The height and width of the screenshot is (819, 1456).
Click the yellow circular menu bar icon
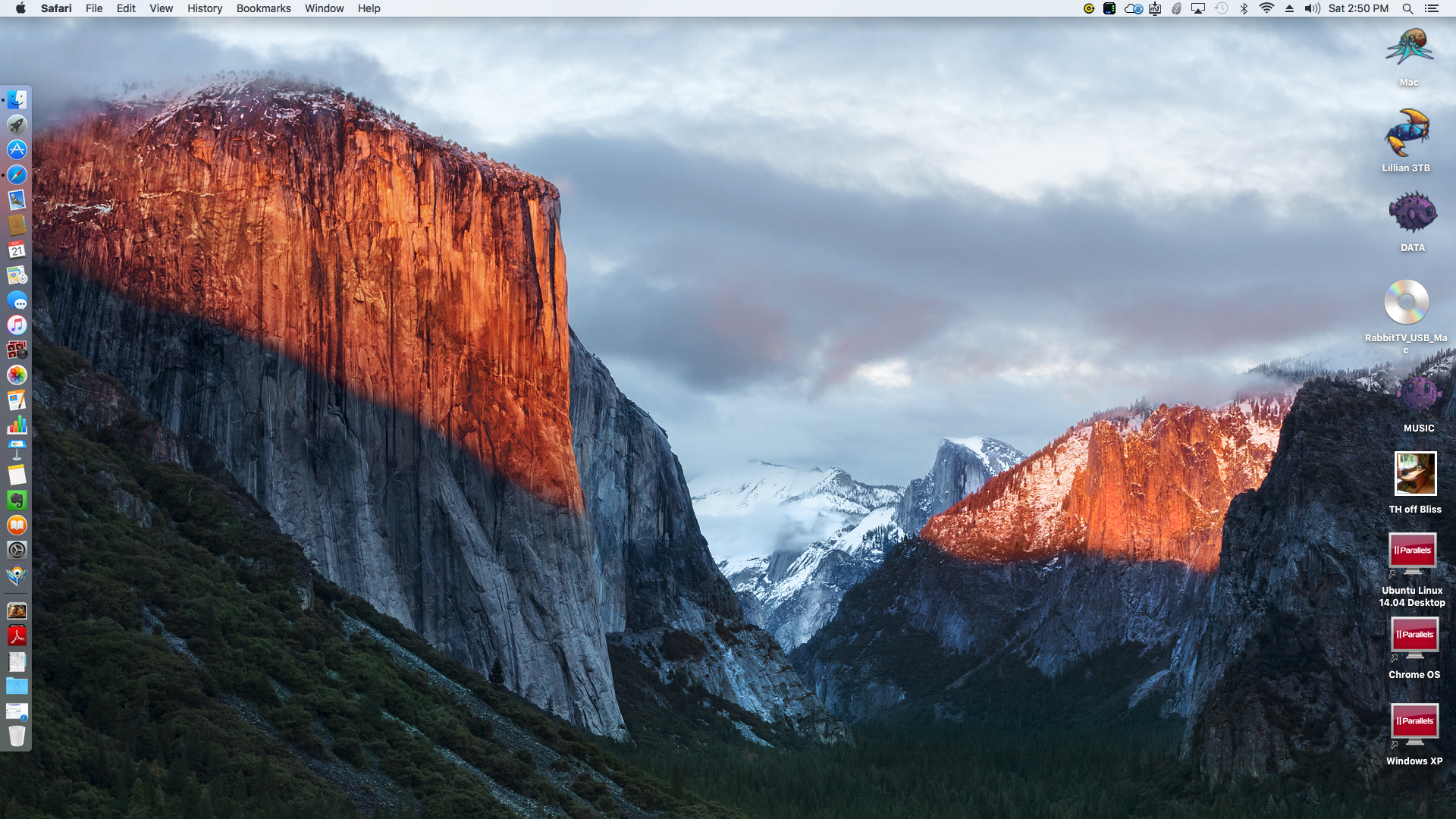click(x=1089, y=8)
